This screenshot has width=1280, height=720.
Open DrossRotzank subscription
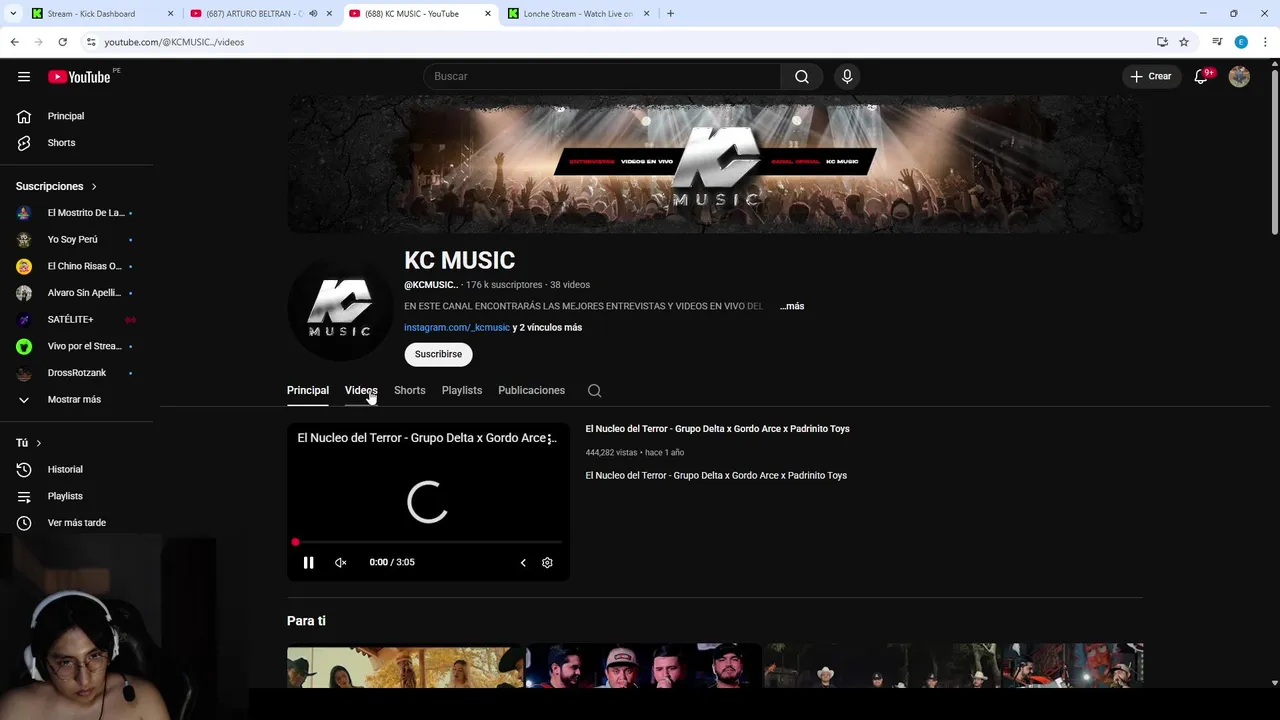click(78, 373)
